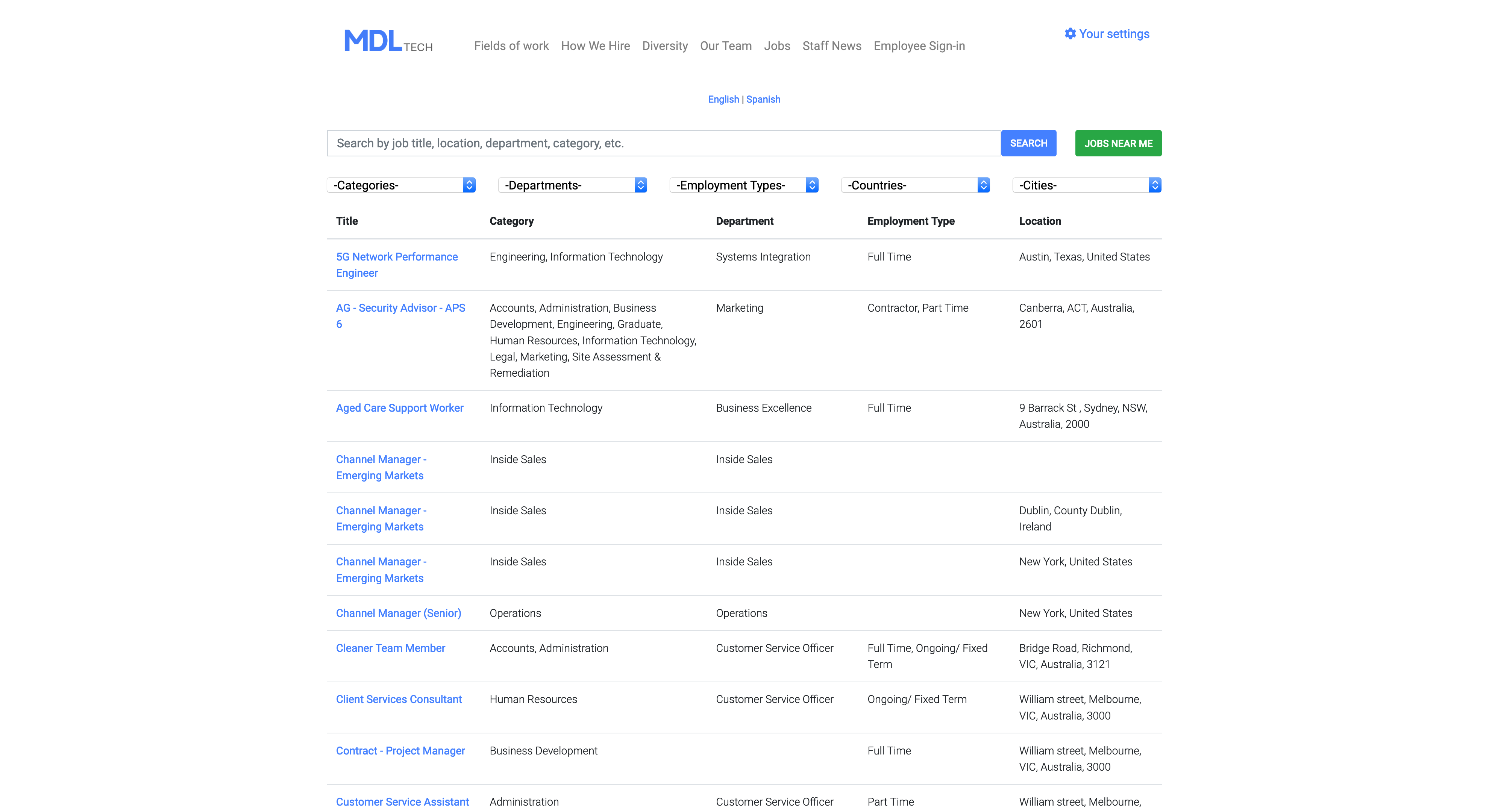Image resolution: width=1489 pixels, height=812 pixels.
Task: Open the Fields of work menu
Action: [x=511, y=45]
